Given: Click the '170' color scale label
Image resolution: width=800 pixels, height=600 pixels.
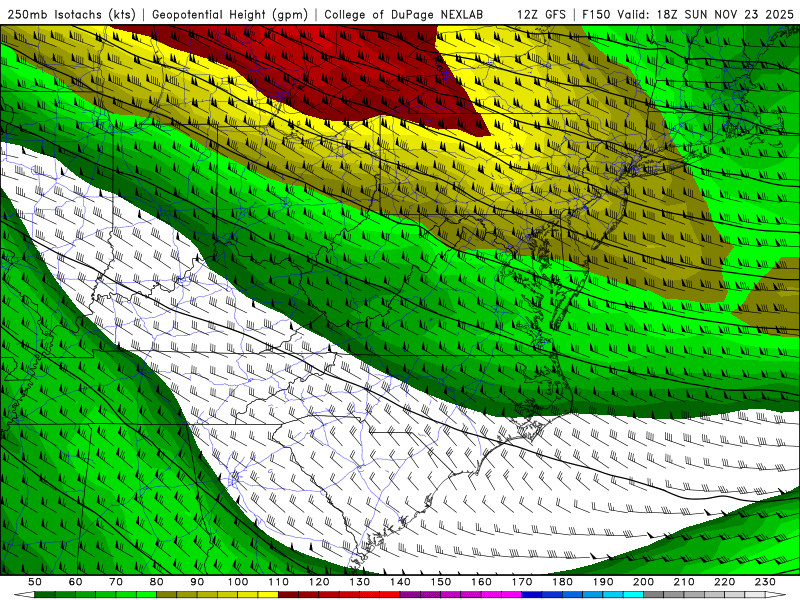Looking at the screenshot, I should point(521,582).
